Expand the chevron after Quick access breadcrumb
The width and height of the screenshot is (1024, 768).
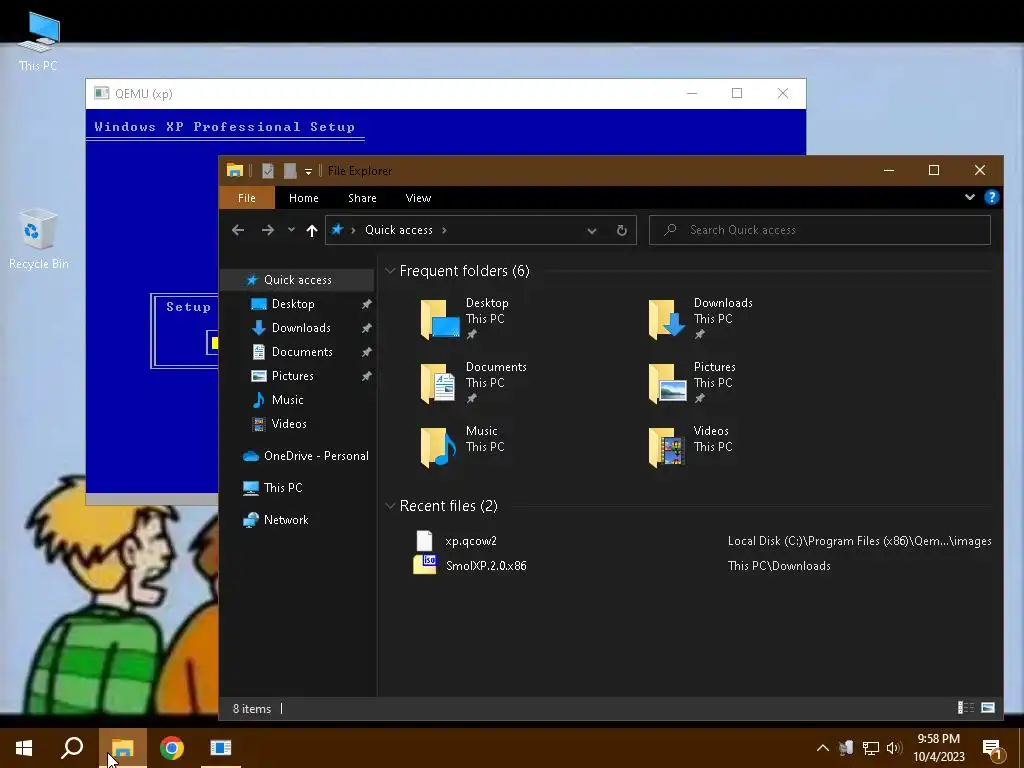[445, 230]
